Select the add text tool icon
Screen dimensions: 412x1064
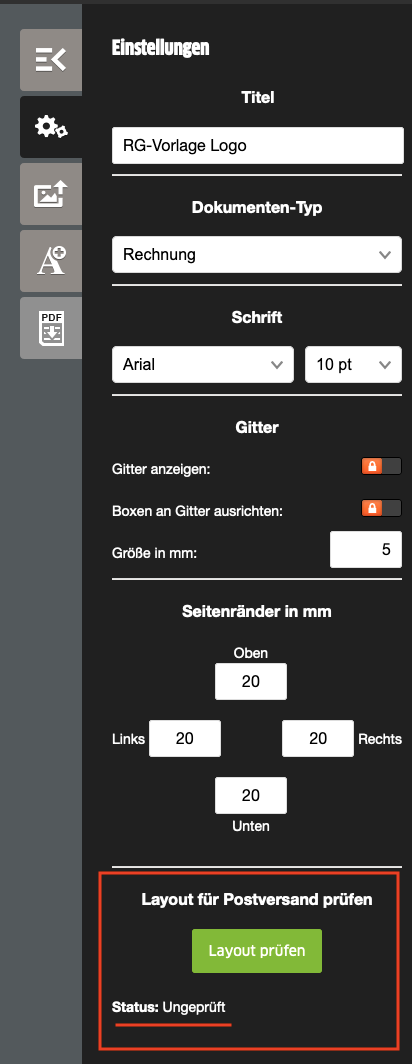click(x=51, y=261)
